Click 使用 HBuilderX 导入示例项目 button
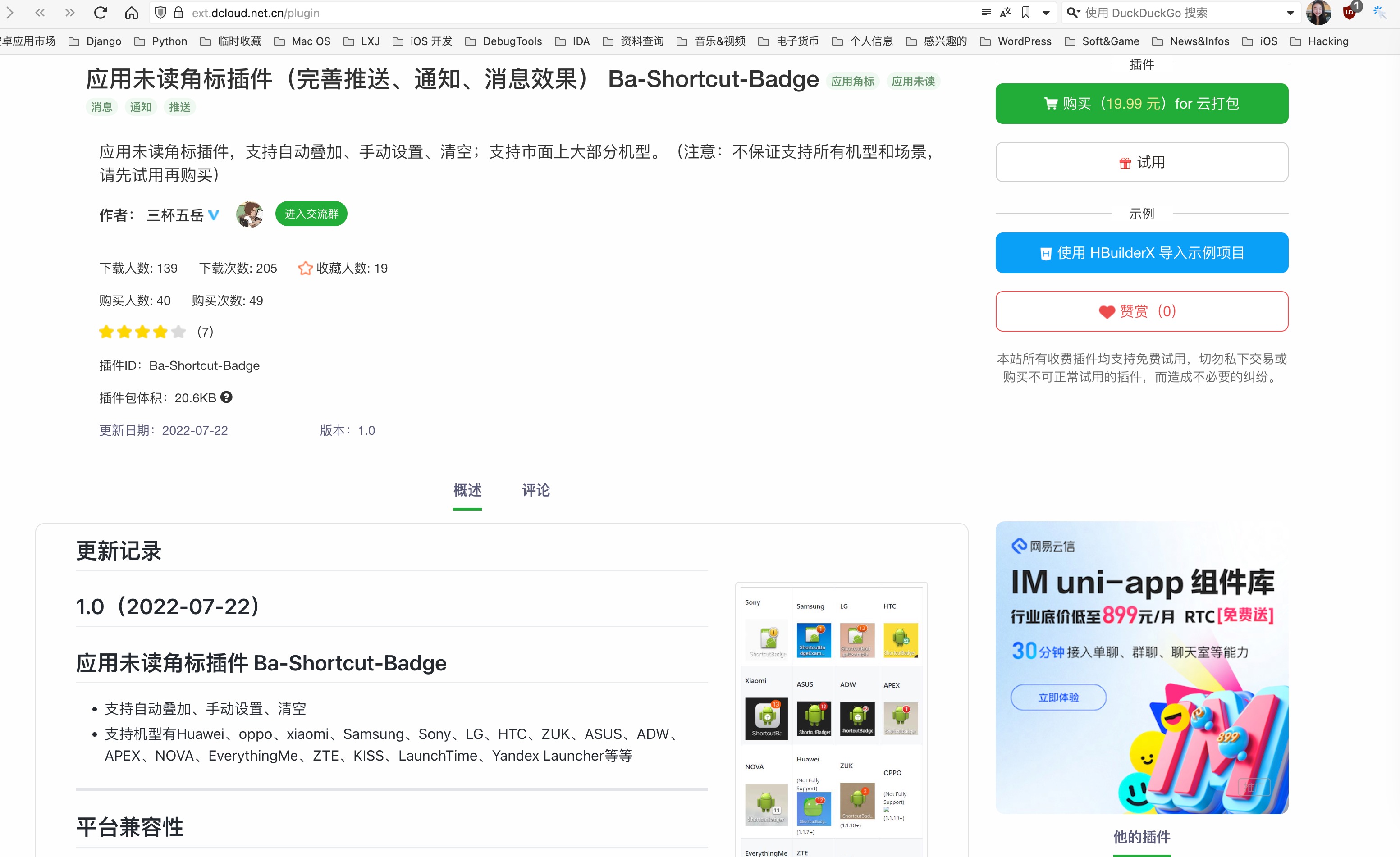The width and height of the screenshot is (1400, 857). point(1141,253)
